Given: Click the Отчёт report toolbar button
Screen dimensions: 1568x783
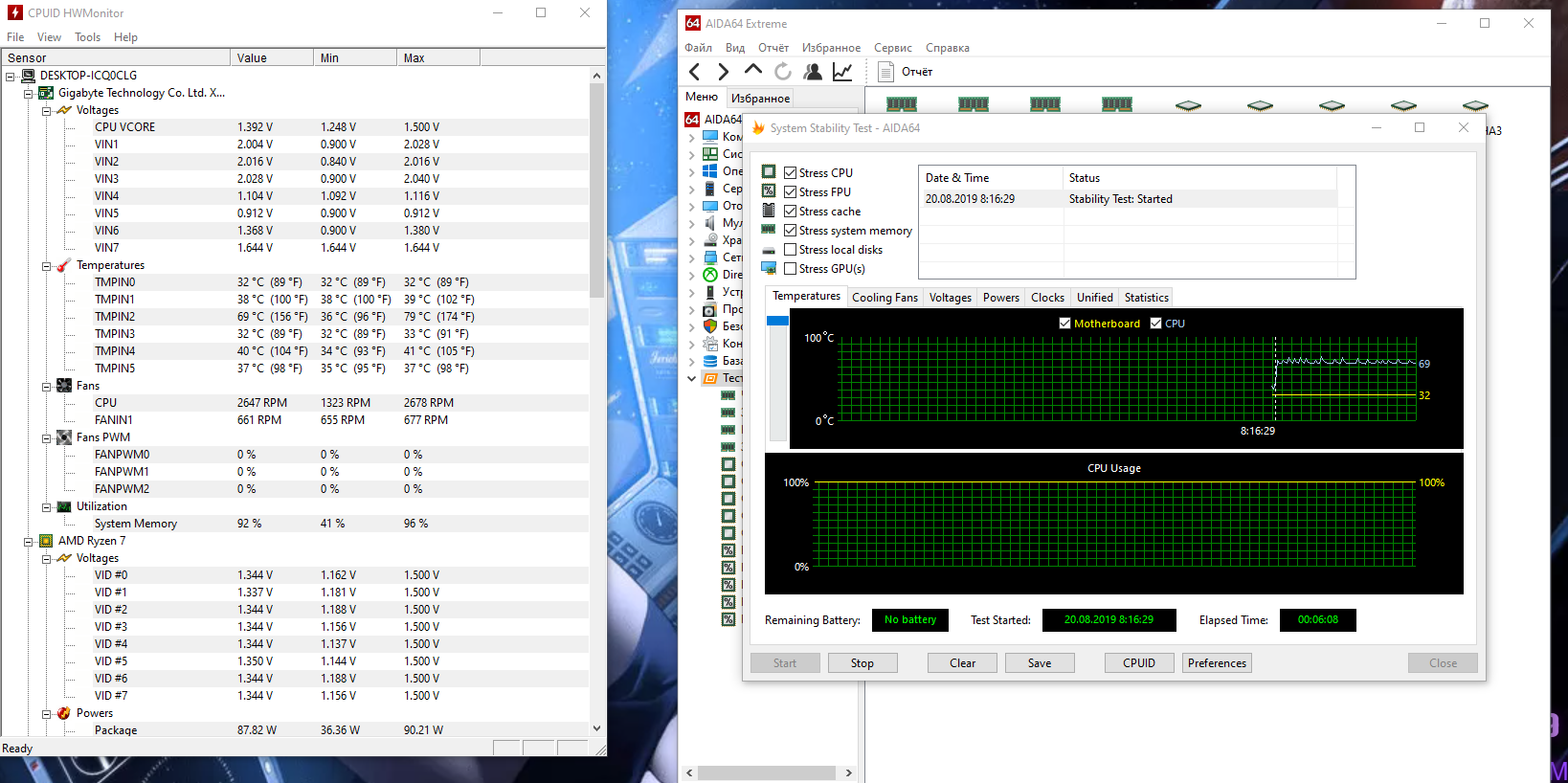Looking at the screenshot, I should pos(906,72).
